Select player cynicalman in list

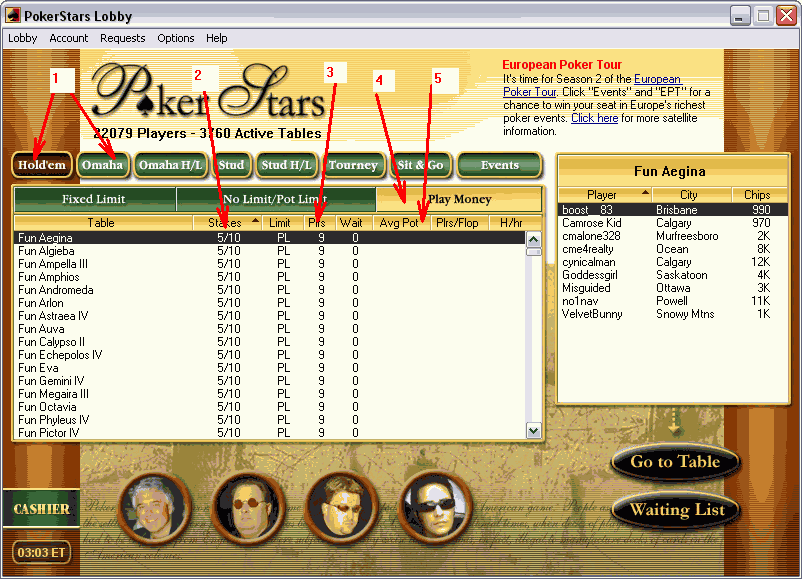tap(673, 262)
